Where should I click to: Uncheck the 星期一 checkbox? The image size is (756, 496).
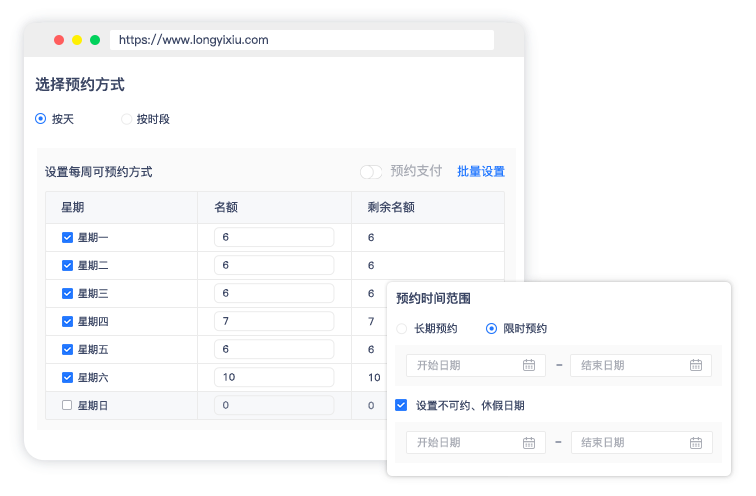(67, 238)
